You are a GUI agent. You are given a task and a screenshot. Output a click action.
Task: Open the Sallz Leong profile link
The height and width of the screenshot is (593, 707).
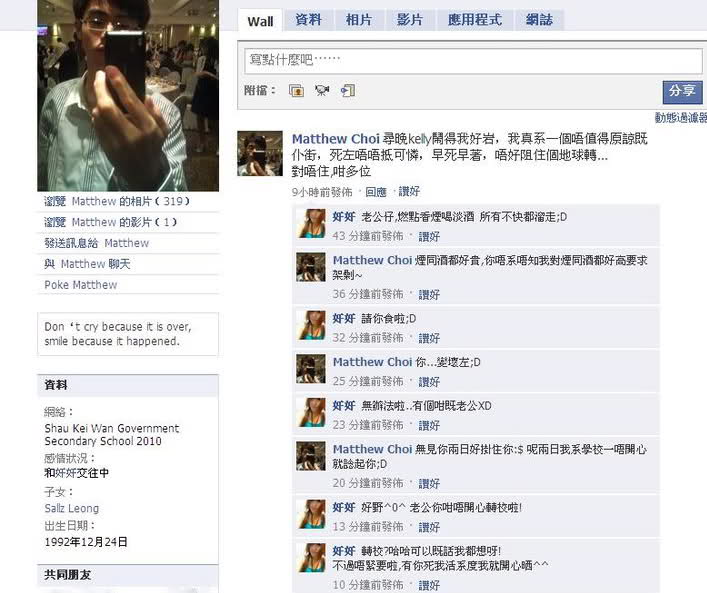click(x=72, y=508)
